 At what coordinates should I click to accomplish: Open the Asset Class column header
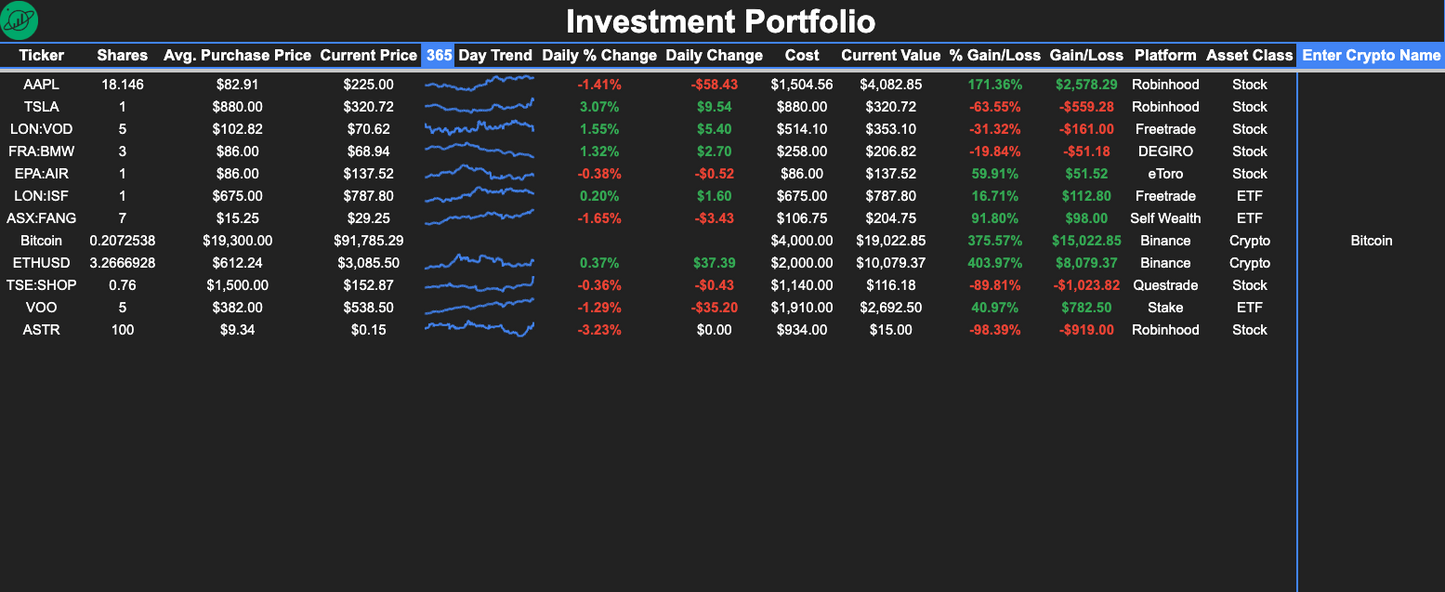coord(1249,56)
